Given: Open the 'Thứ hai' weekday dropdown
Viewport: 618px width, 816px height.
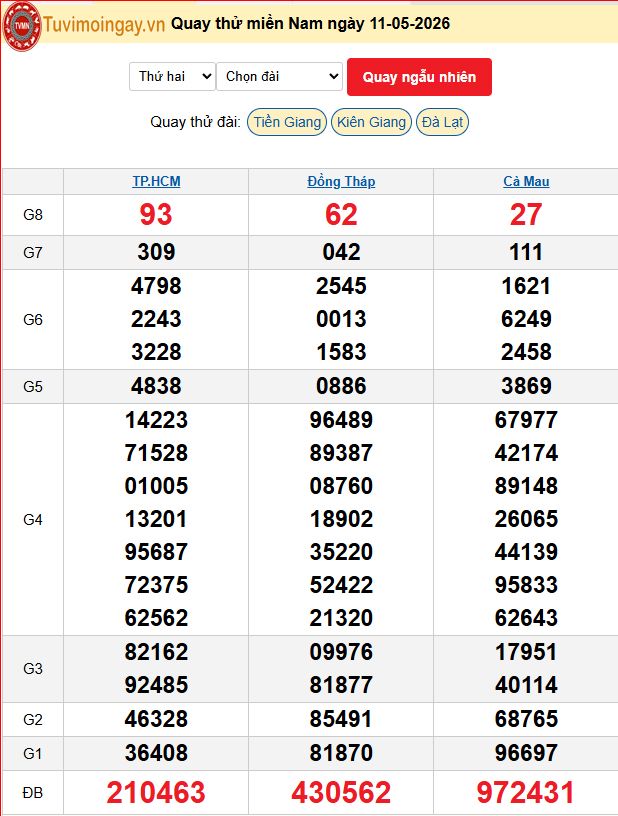Looking at the screenshot, I should [172, 76].
